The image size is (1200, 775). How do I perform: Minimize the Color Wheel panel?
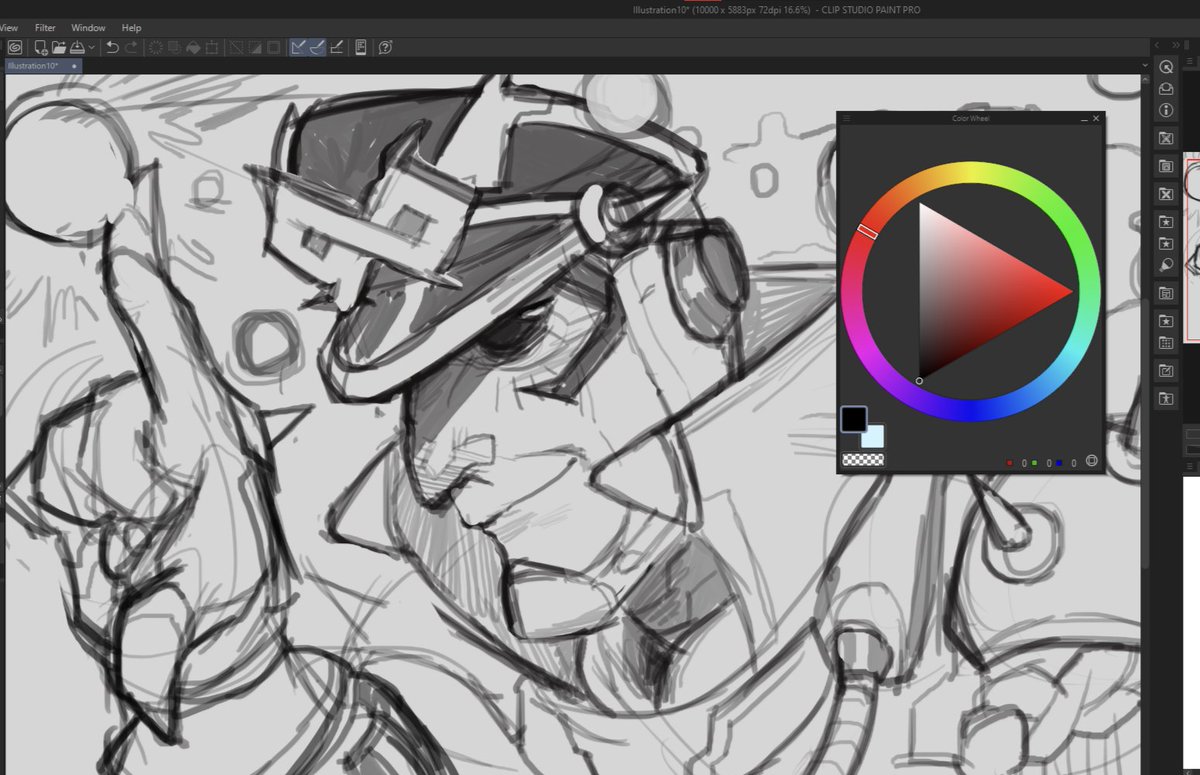coord(1084,119)
